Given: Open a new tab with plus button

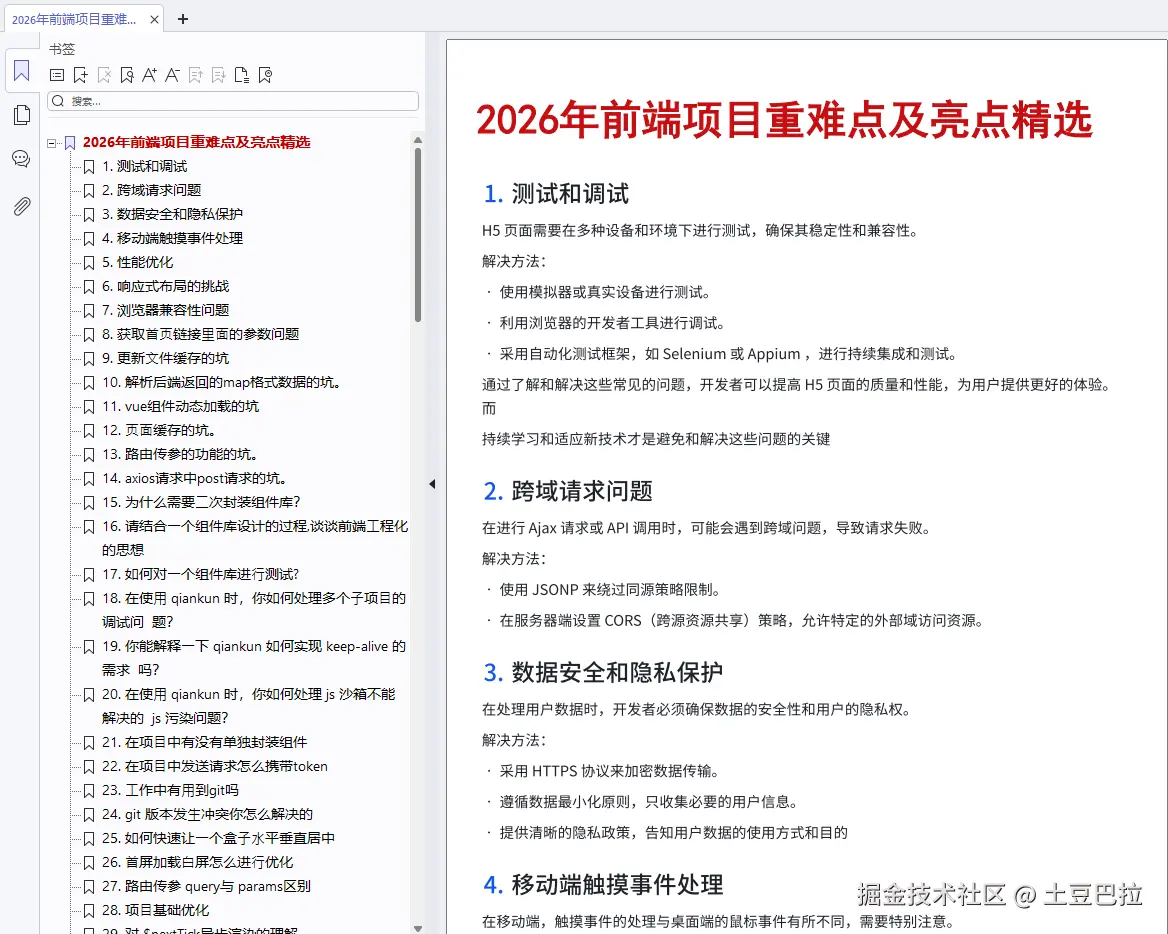Looking at the screenshot, I should point(182,19).
